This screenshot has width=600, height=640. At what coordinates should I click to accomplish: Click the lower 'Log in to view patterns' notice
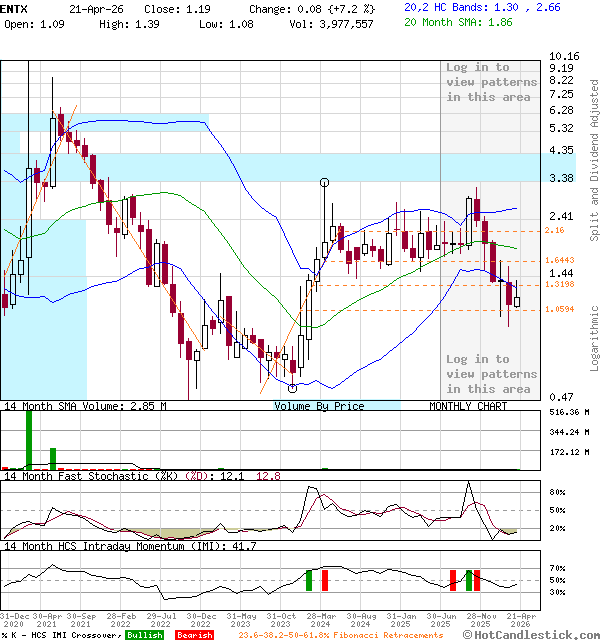click(491, 373)
